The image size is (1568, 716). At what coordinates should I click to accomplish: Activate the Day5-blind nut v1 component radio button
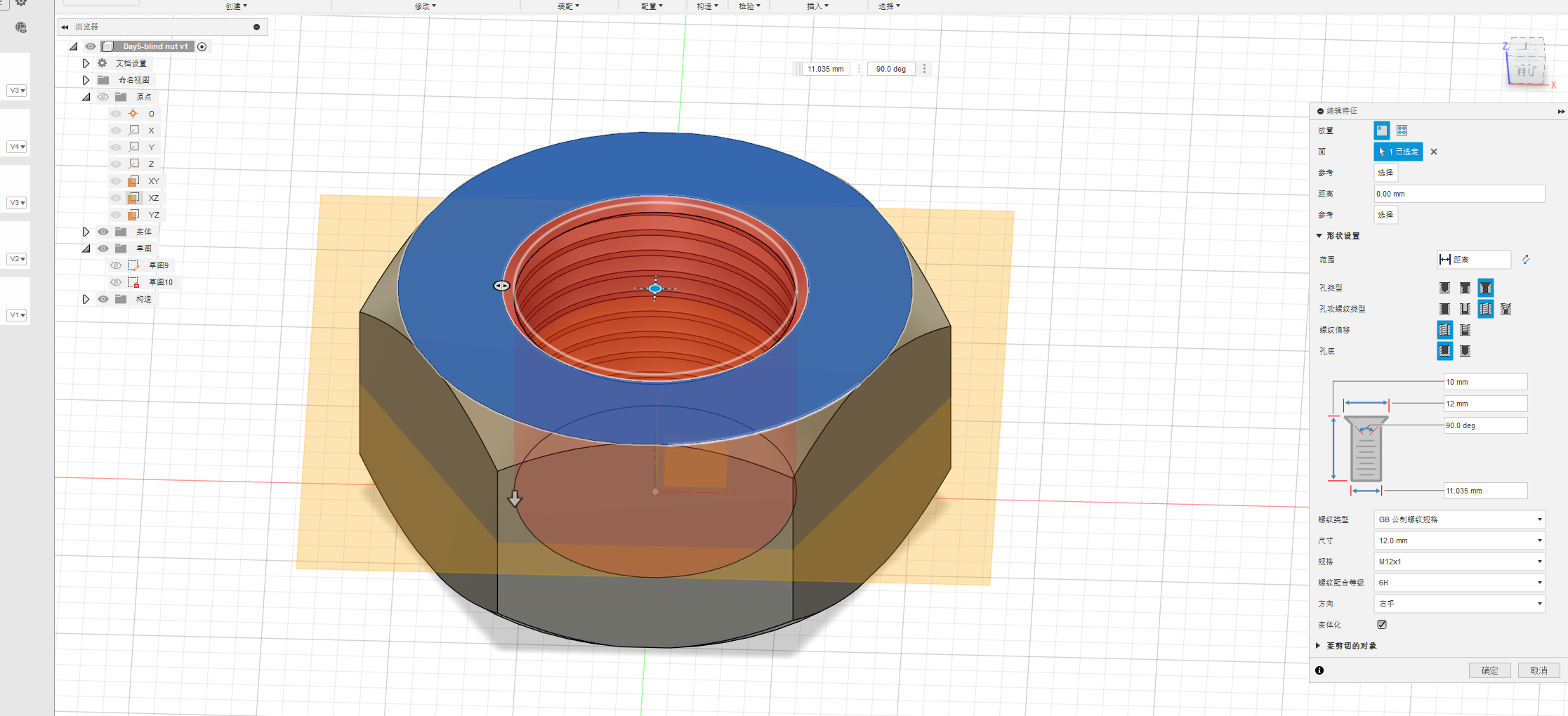pos(202,47)
